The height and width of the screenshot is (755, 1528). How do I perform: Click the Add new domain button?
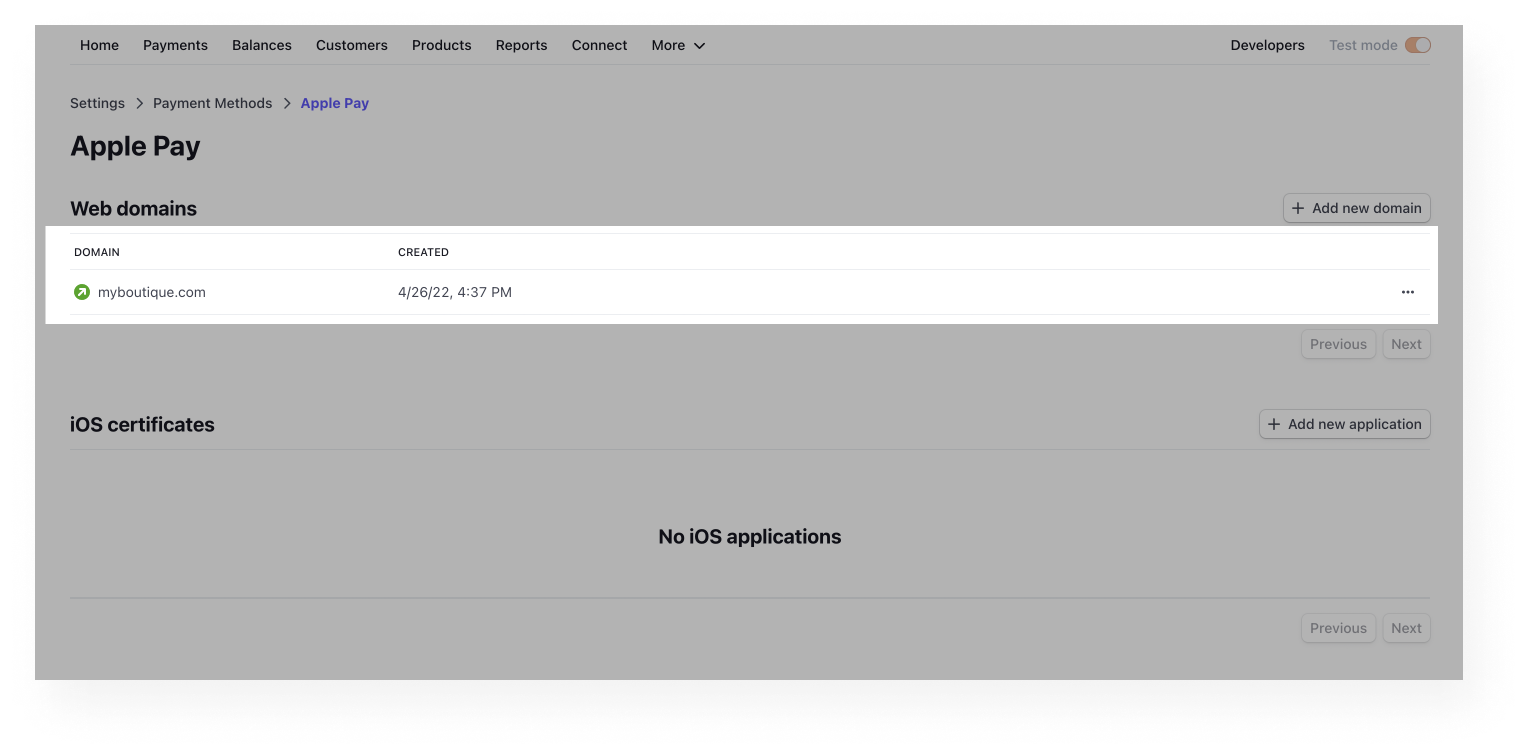tap(1356, 208)
